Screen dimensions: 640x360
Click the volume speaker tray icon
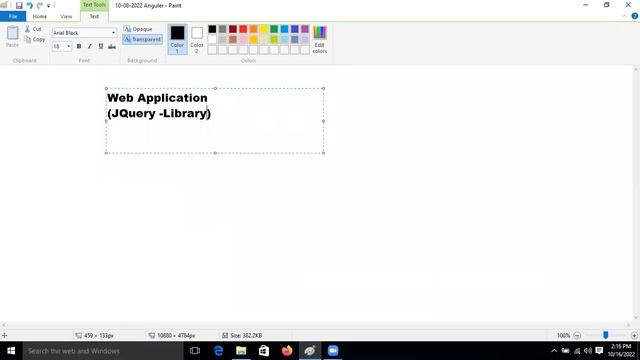pos(588,351)
